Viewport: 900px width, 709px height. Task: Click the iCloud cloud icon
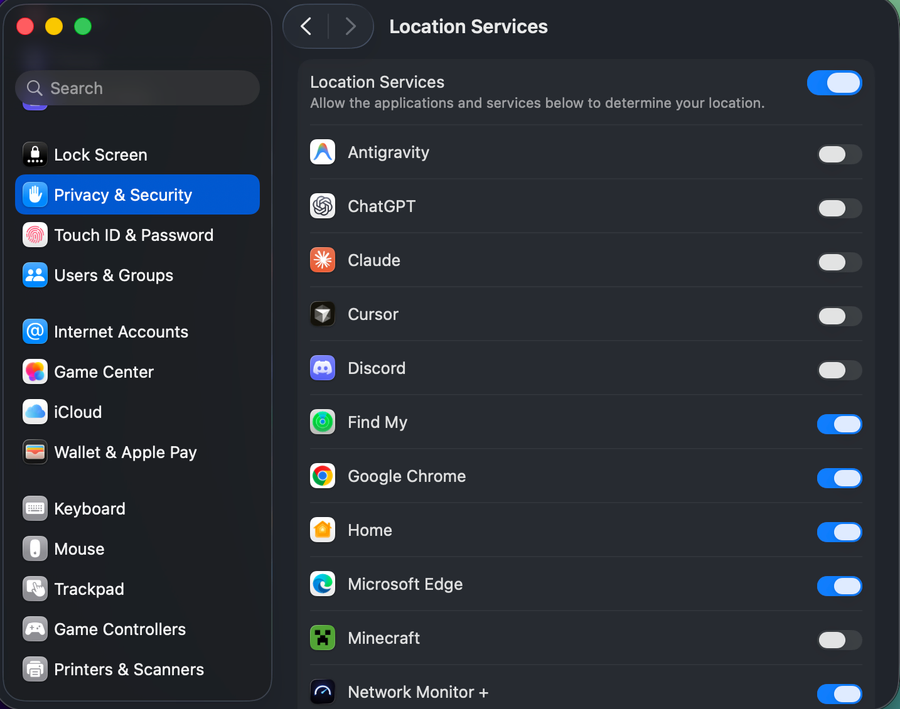pyautogui.click(x=35, y=412)
